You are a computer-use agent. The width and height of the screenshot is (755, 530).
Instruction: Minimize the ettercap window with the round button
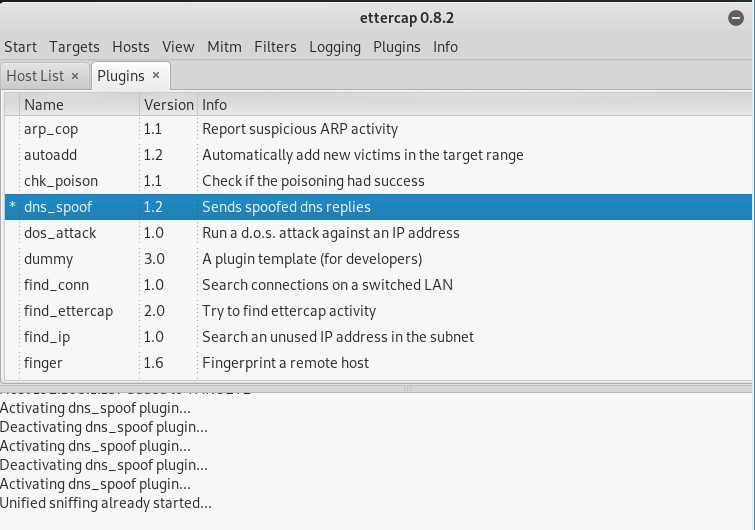(x=736, y=18)
